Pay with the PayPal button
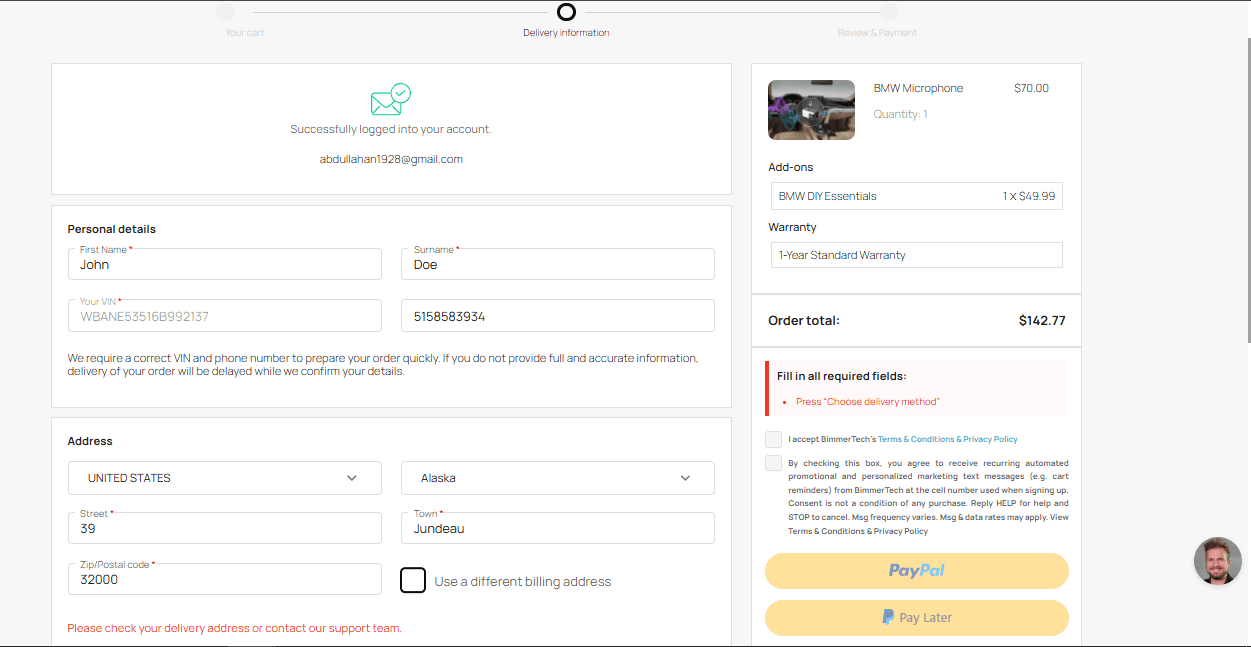Viewport: 1251px width, 647px height. click(916, 571)
